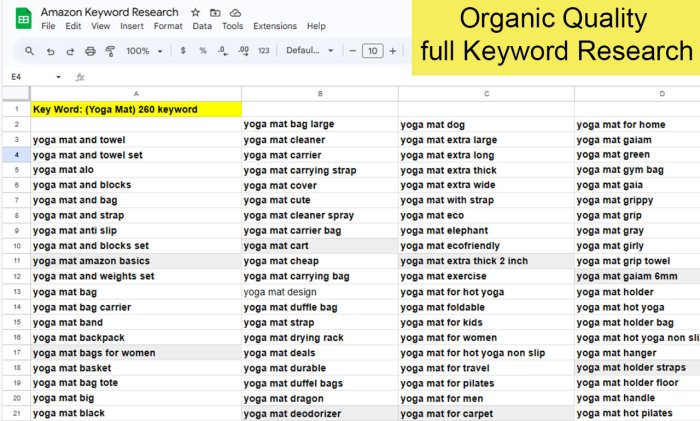
Task: Format as currency with dollar icon
Action: (x=183, y=51)
